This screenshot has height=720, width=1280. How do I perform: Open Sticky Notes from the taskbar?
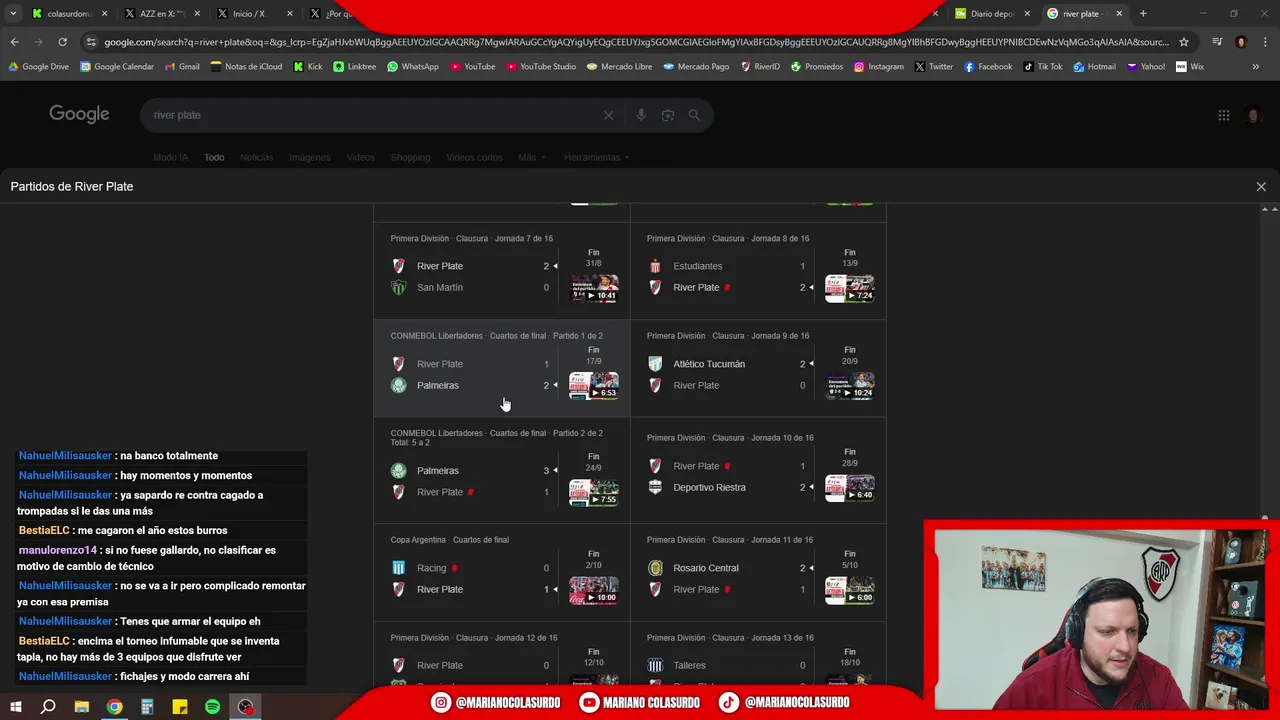point(180,707)
